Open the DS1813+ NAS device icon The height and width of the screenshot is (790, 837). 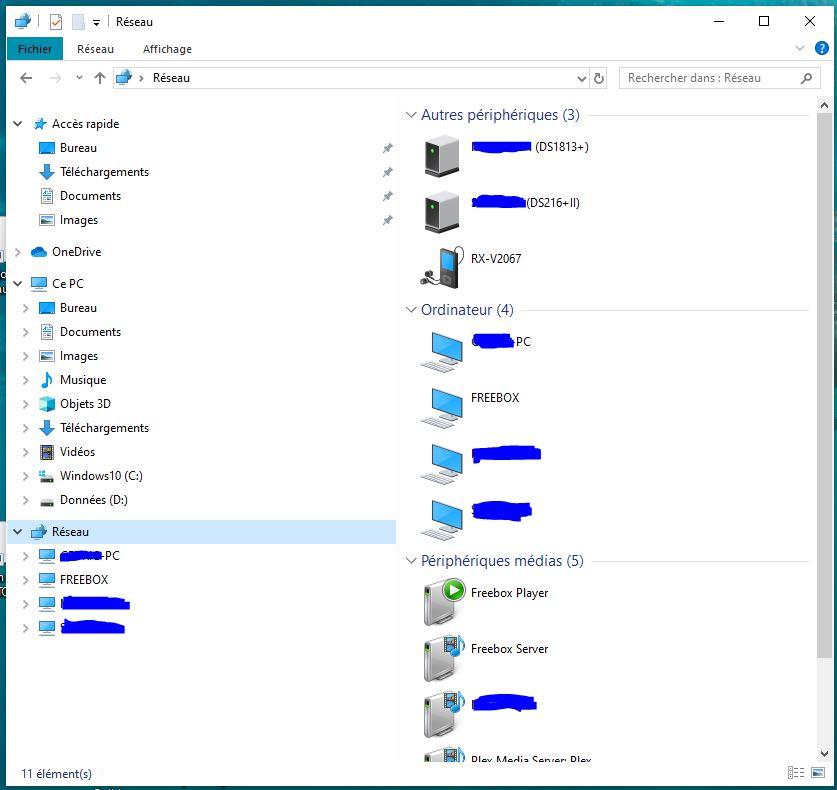[441, 156]
